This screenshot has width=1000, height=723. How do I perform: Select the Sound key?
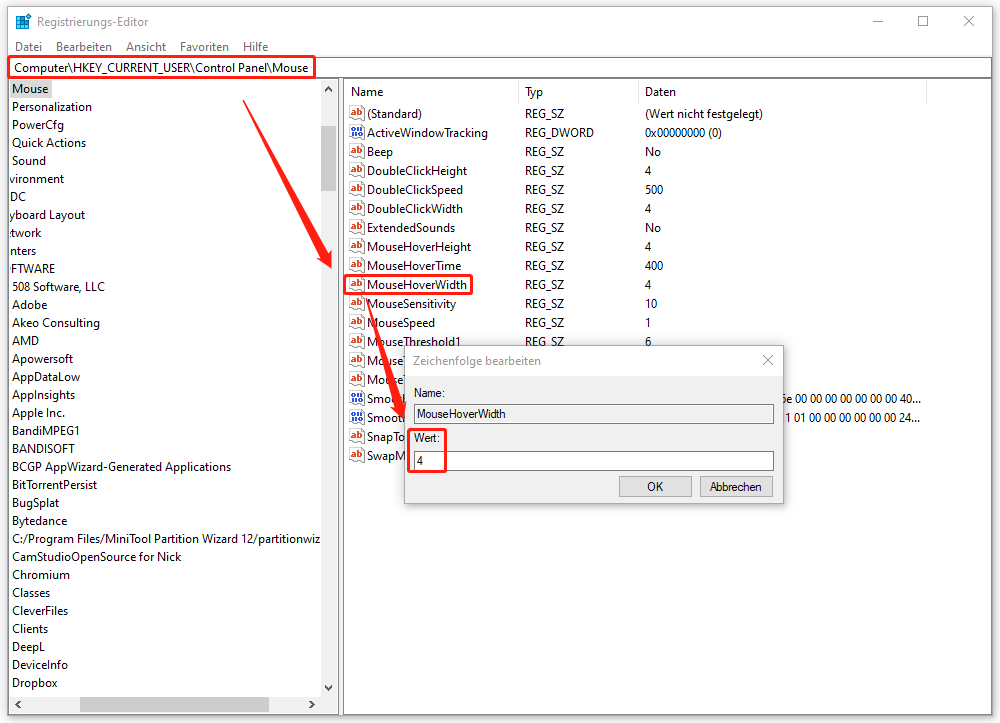[29, 161]
